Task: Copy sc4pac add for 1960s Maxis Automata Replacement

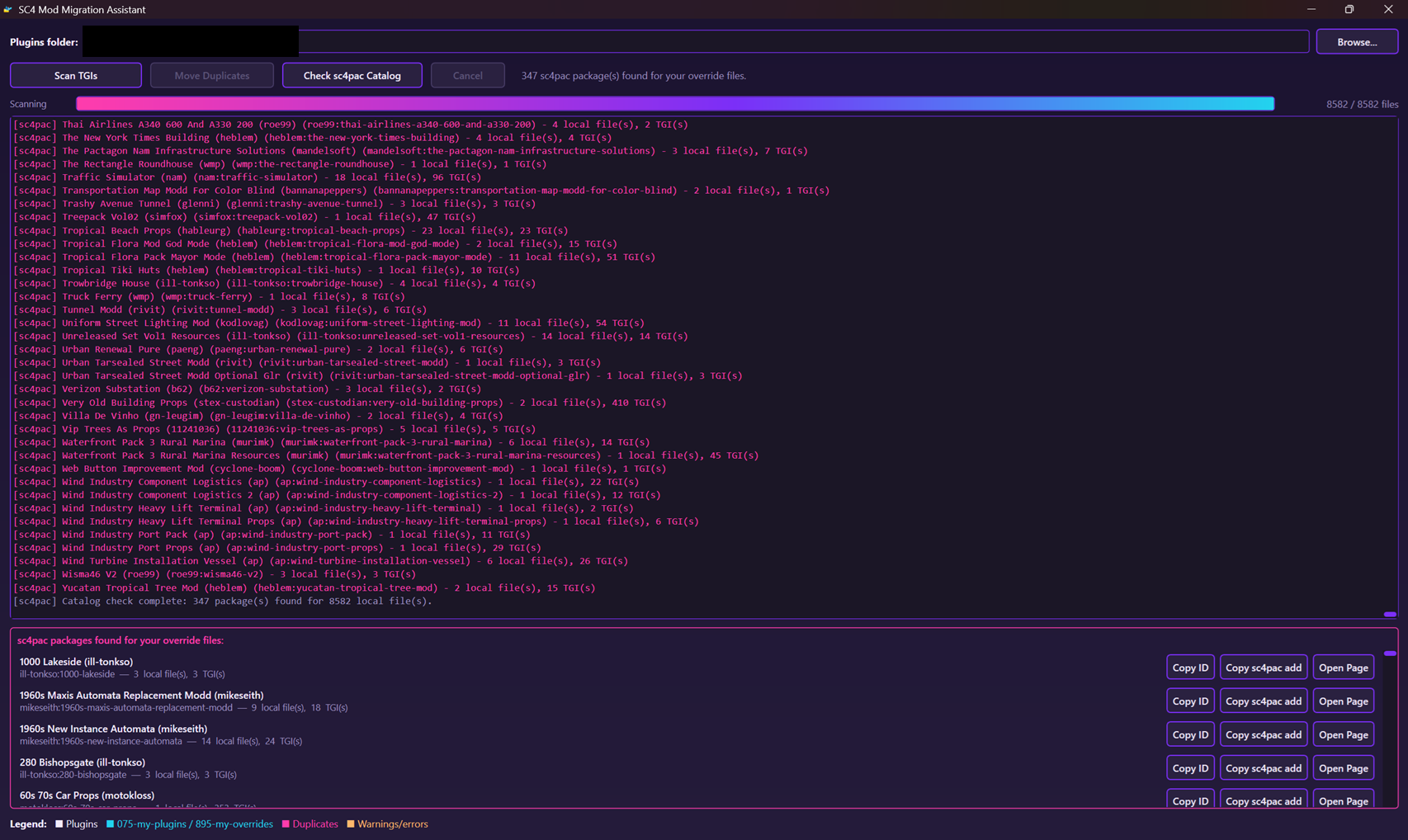Action: coord(1264,701)
